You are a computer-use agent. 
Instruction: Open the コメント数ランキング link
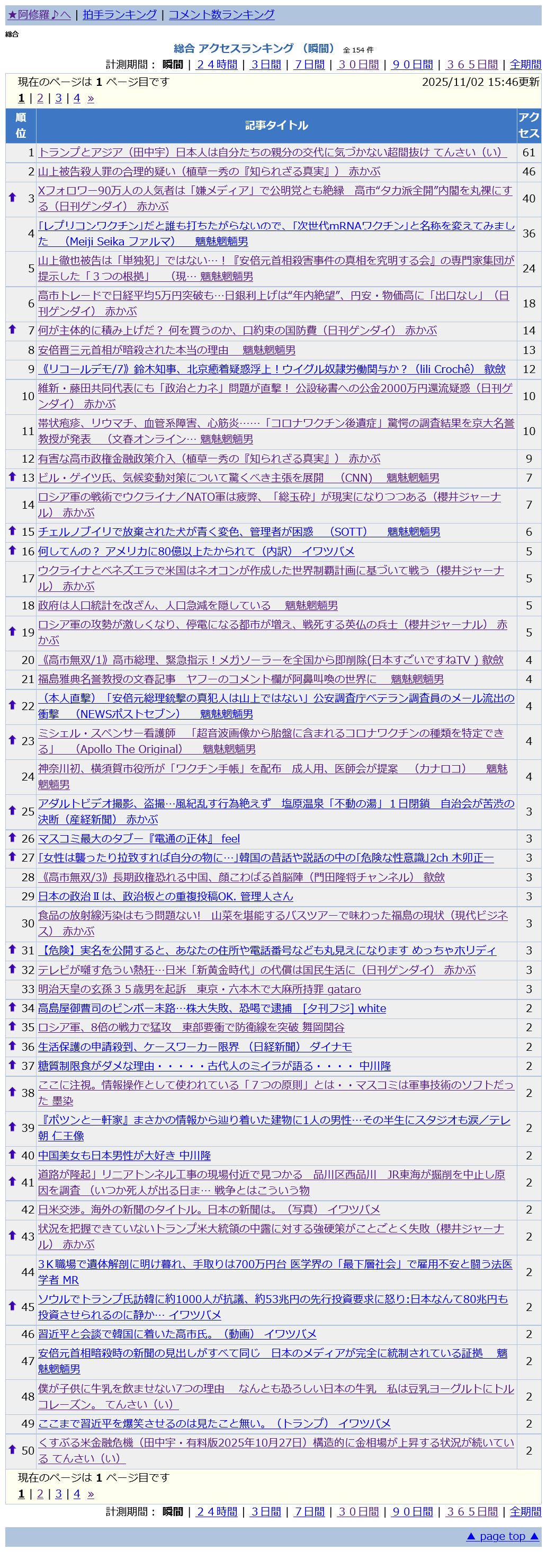221,15
